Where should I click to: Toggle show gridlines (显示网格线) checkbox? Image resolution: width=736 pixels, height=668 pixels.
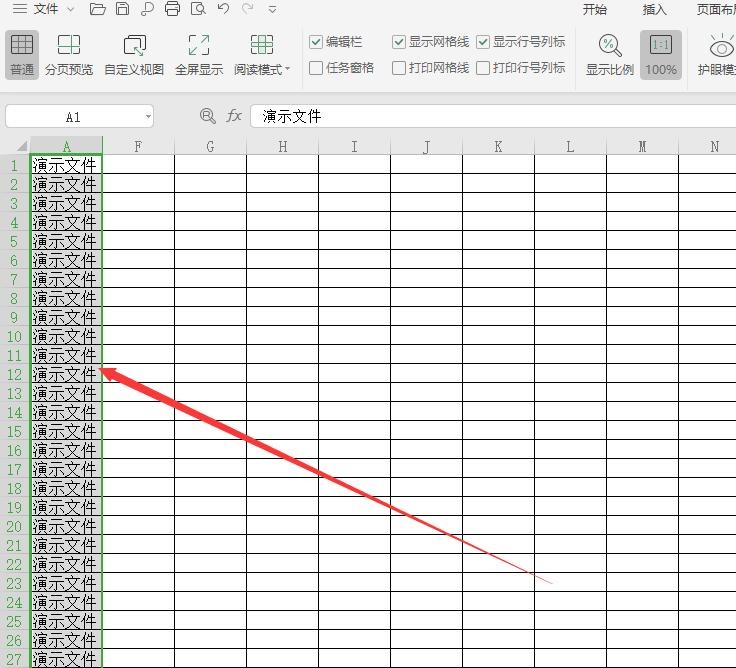tap(400, 42)
